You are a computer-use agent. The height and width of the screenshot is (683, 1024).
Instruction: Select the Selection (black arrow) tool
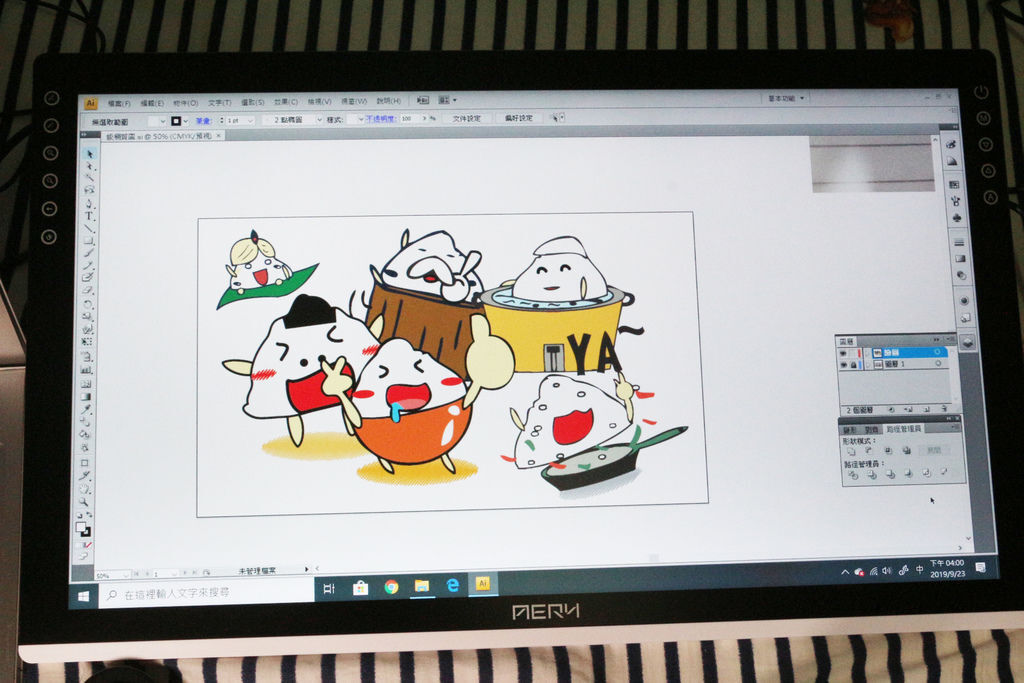pyautogui.click(x=90, y=154)
